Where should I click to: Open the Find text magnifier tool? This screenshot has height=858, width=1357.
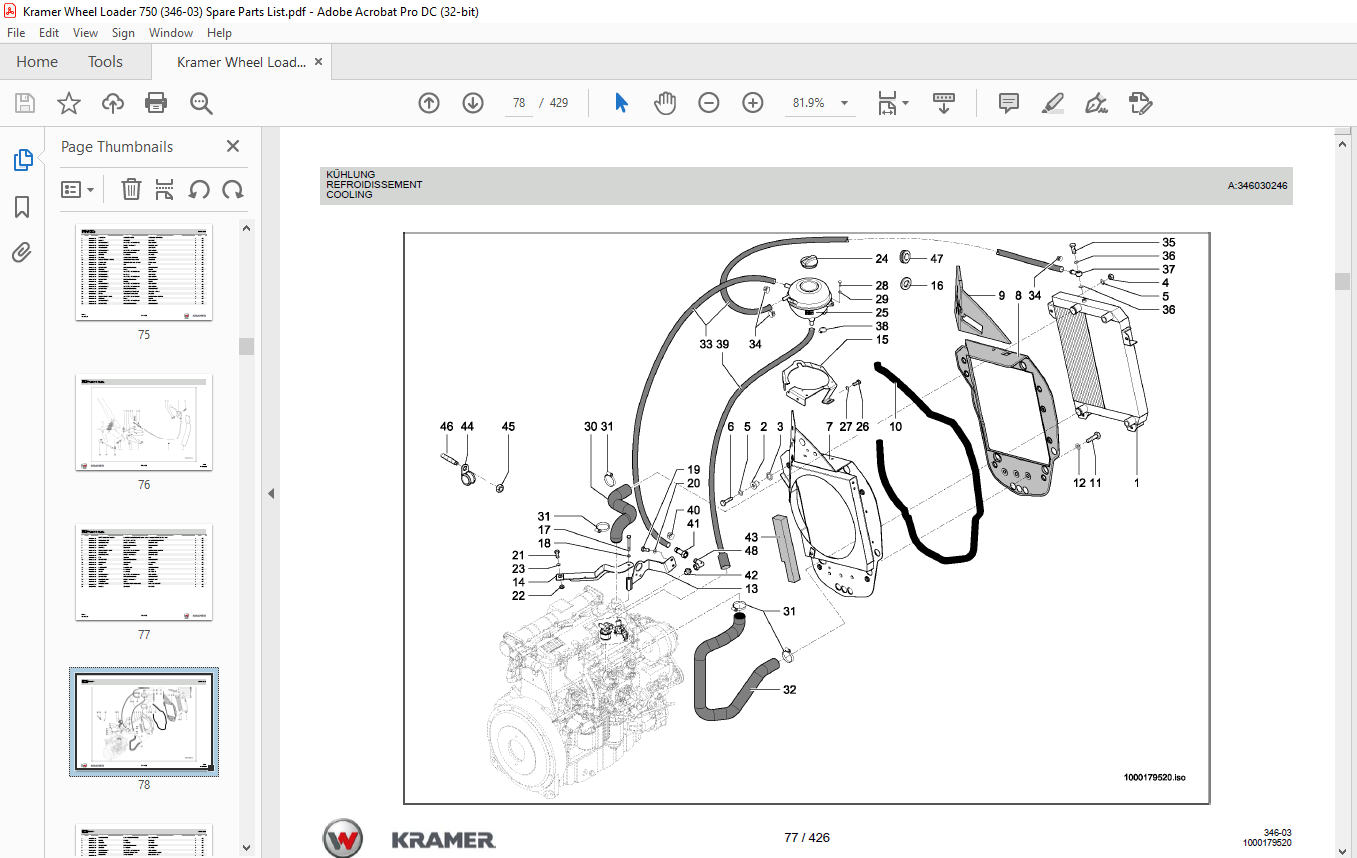tap(201, 103)
